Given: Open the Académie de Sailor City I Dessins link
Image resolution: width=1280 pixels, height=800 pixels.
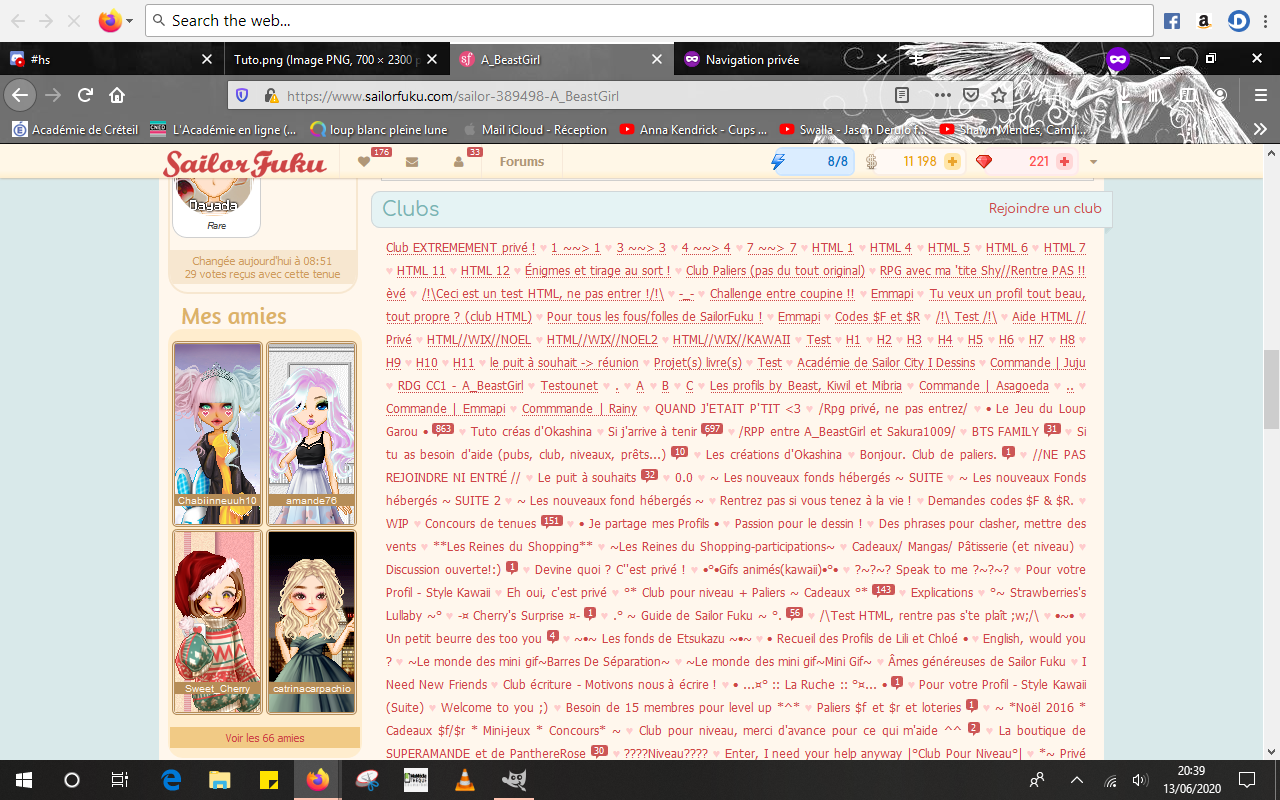Looking at the screenshot, I should click(x=886, y=362).
